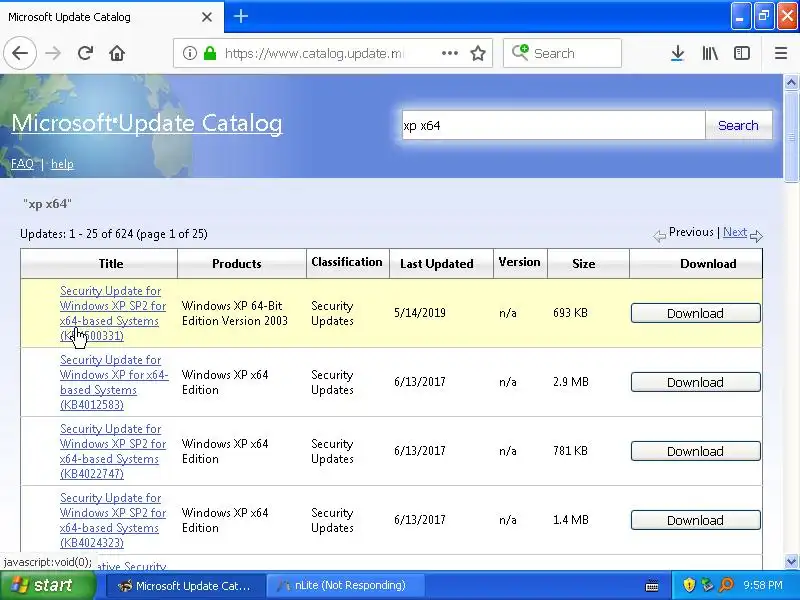Open the KB4012583 security update link
This screenshot has height=600, width=800.
[114, 382]
